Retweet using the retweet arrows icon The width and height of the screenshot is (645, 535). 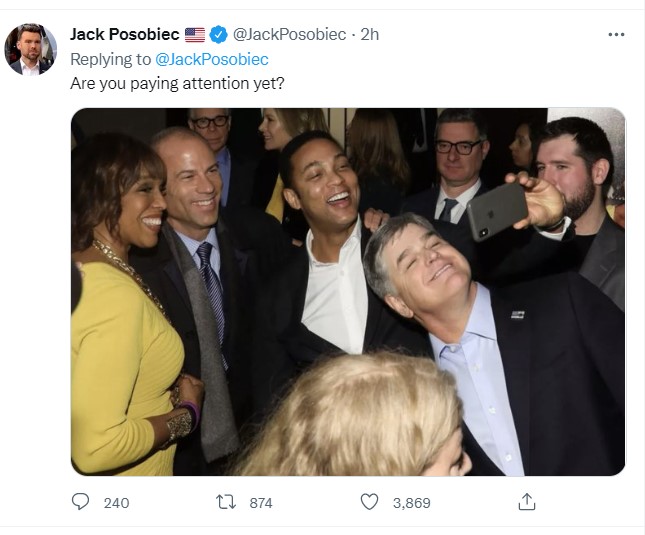226,502
